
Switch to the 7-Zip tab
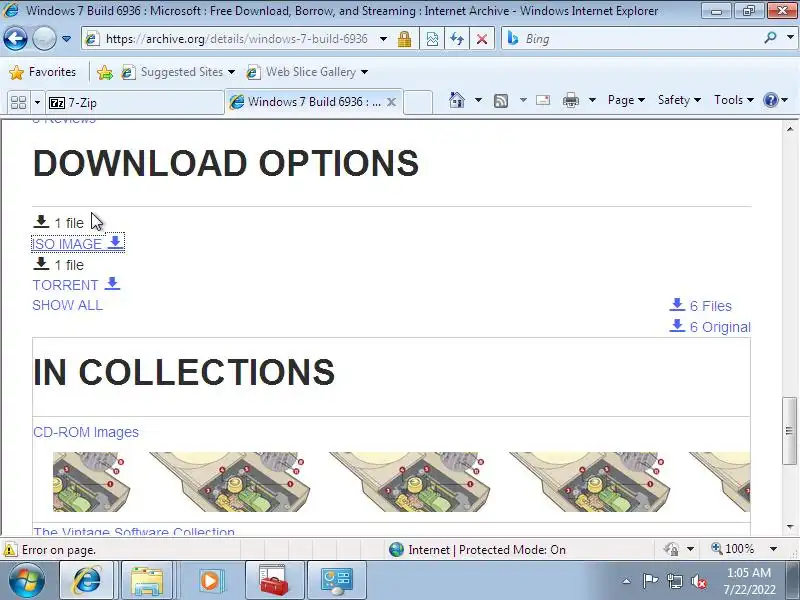click(x=135, y=103)
